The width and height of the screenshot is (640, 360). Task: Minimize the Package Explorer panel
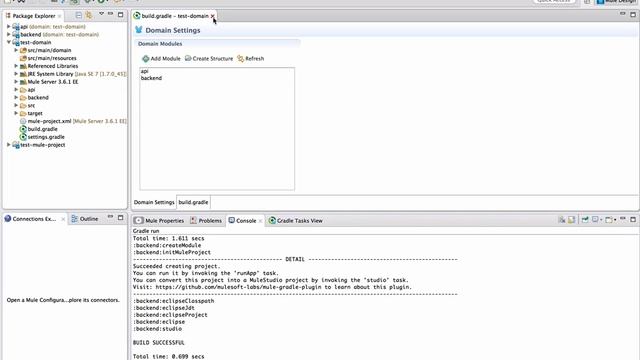110,14
